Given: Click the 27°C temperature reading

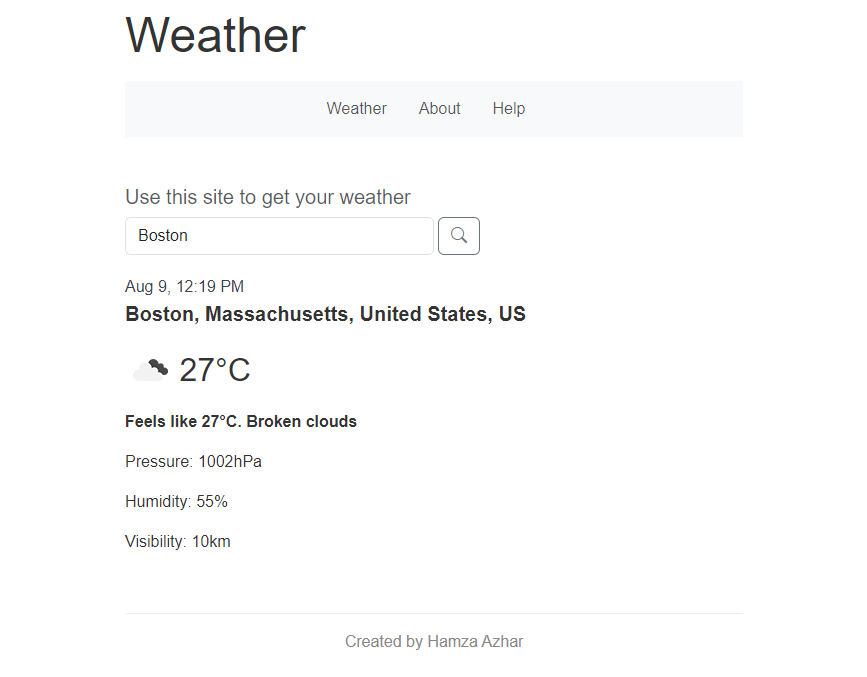Looking at the screenshot, I should (x=213, y=369).
